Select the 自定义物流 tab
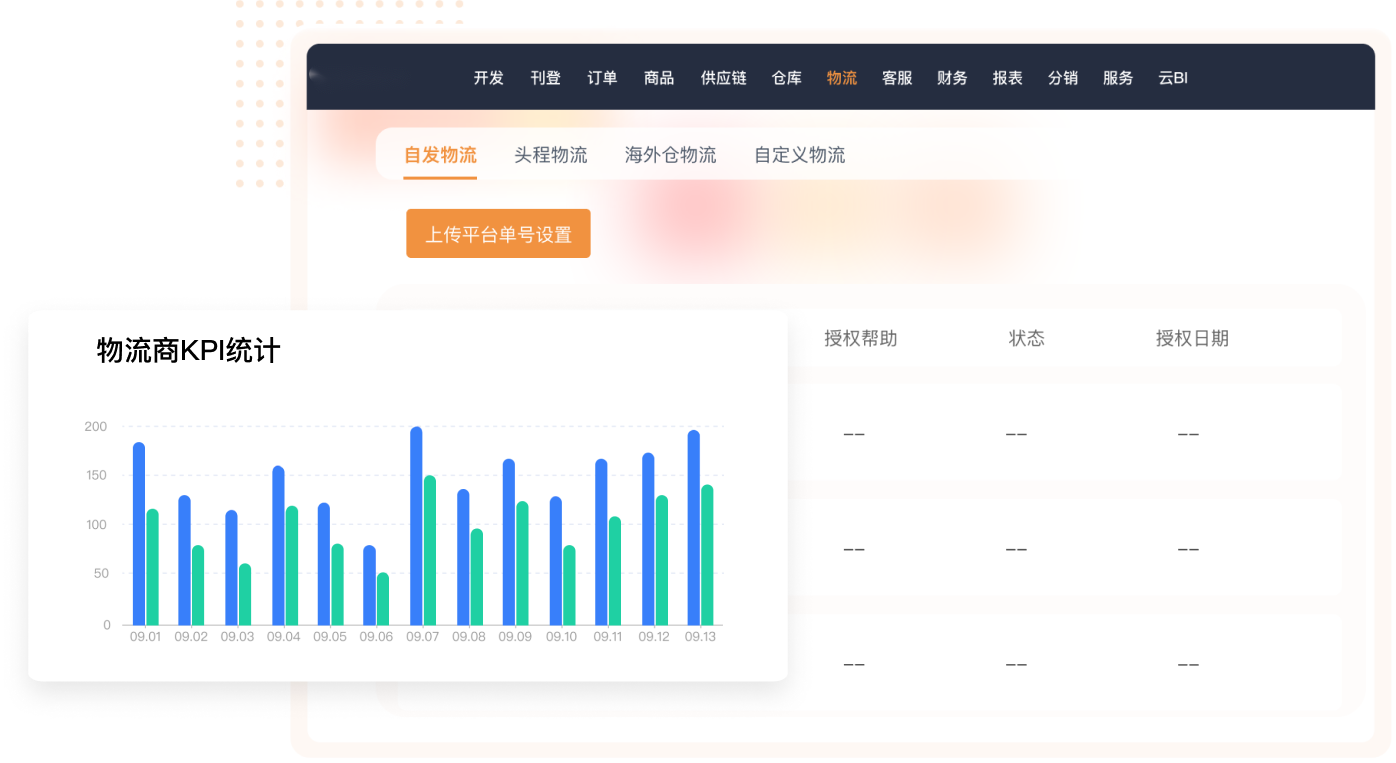 (x=799, y=155)
